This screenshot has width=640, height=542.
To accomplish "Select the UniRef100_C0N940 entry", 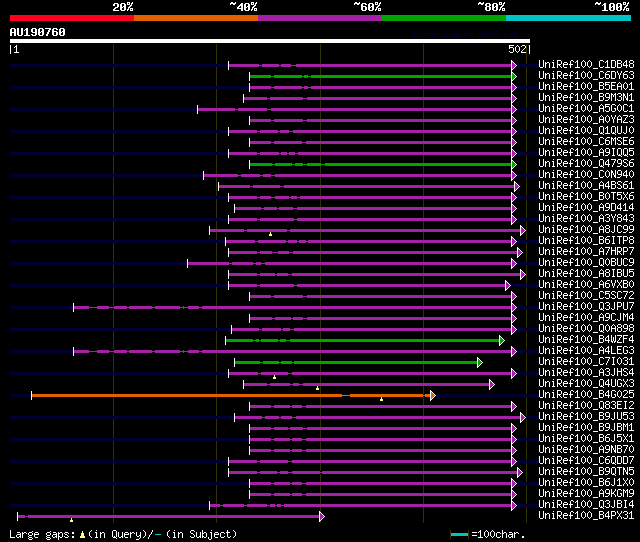I will [x=586, y=175].
